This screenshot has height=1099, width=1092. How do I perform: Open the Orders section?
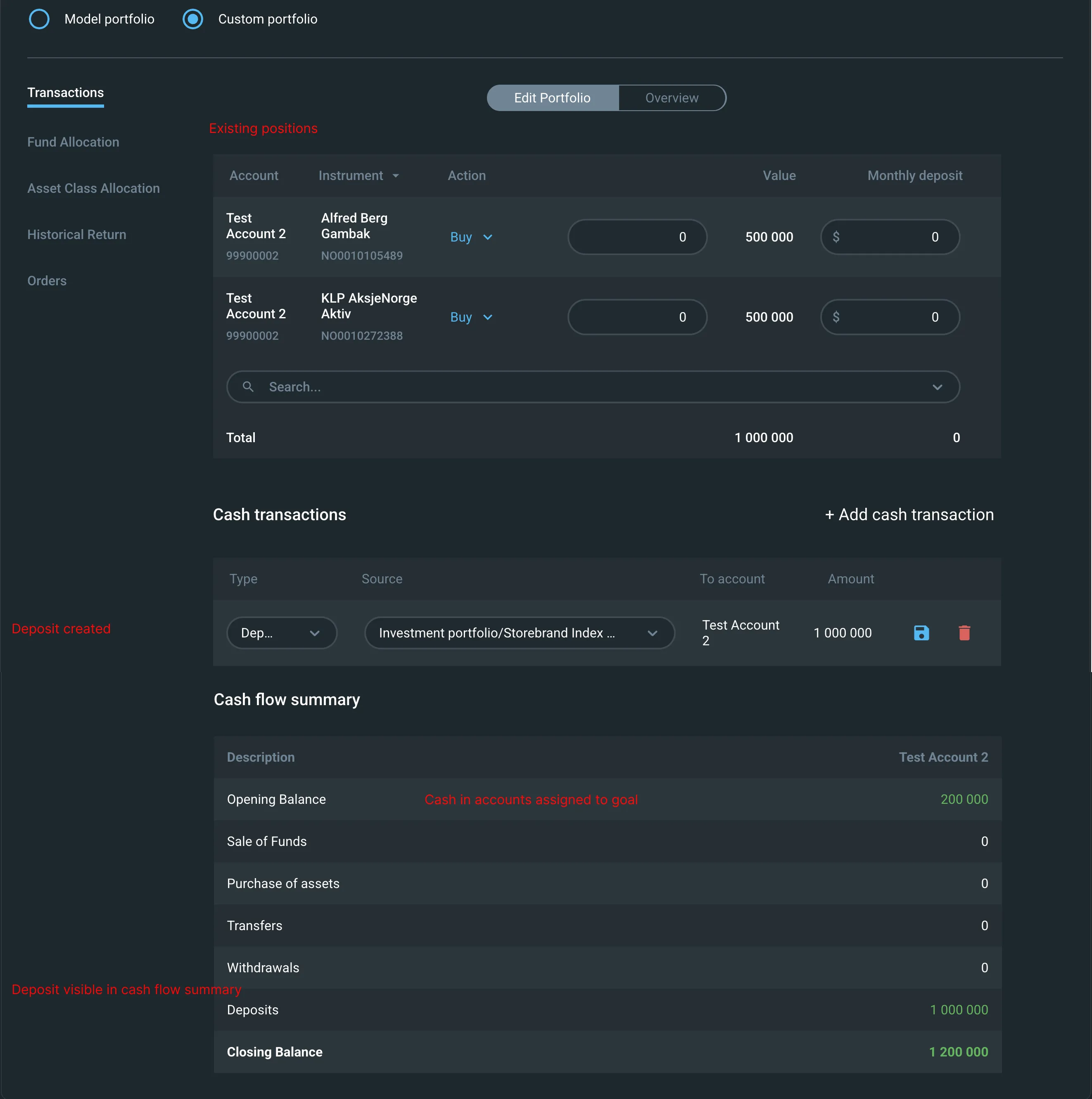click(x=47, y=281)
